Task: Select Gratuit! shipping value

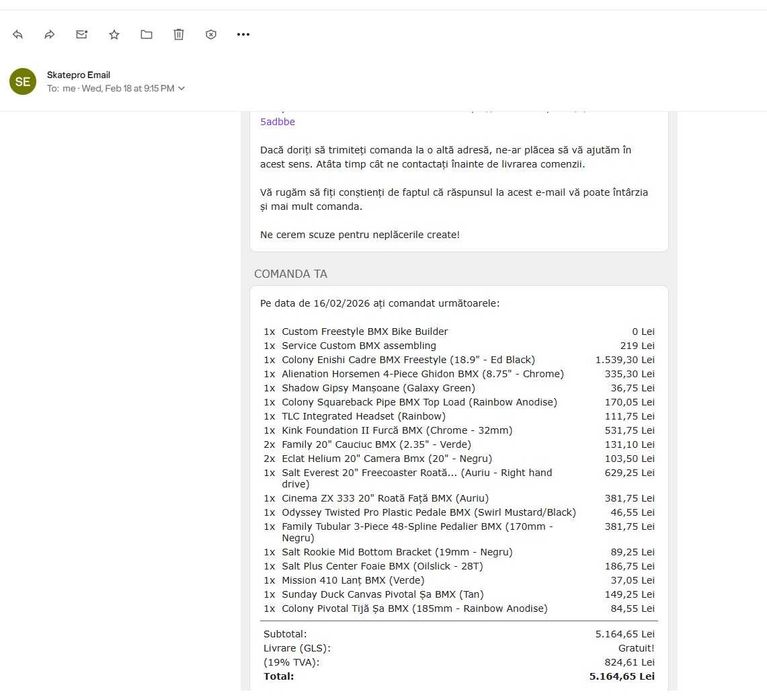Action: point(636,649)
